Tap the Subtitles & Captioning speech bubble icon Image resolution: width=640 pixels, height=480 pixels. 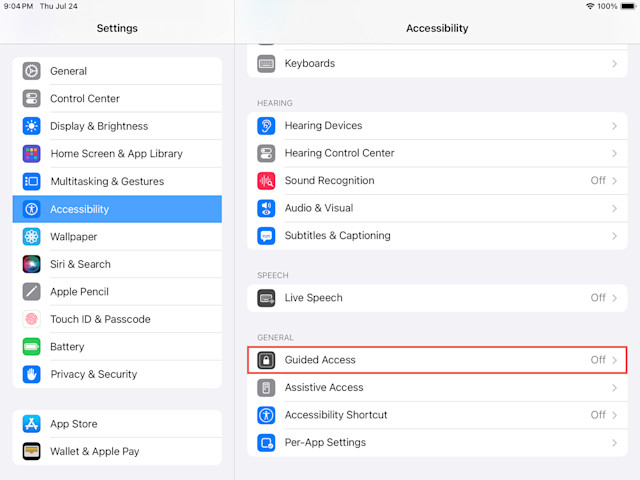[x=266, y=236]
